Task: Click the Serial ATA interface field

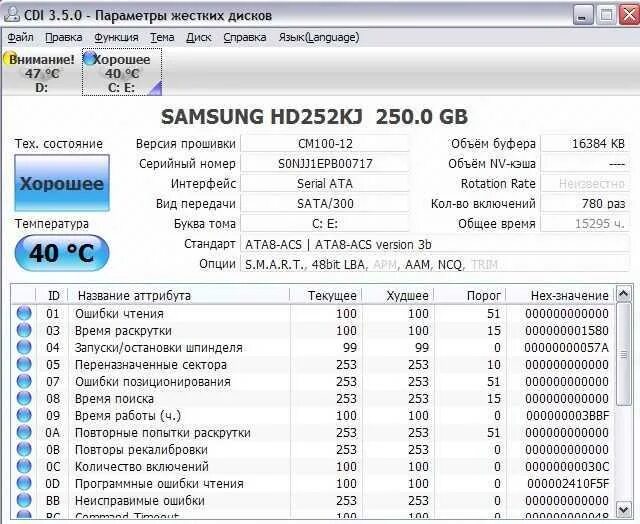Action: coord(325,184)
